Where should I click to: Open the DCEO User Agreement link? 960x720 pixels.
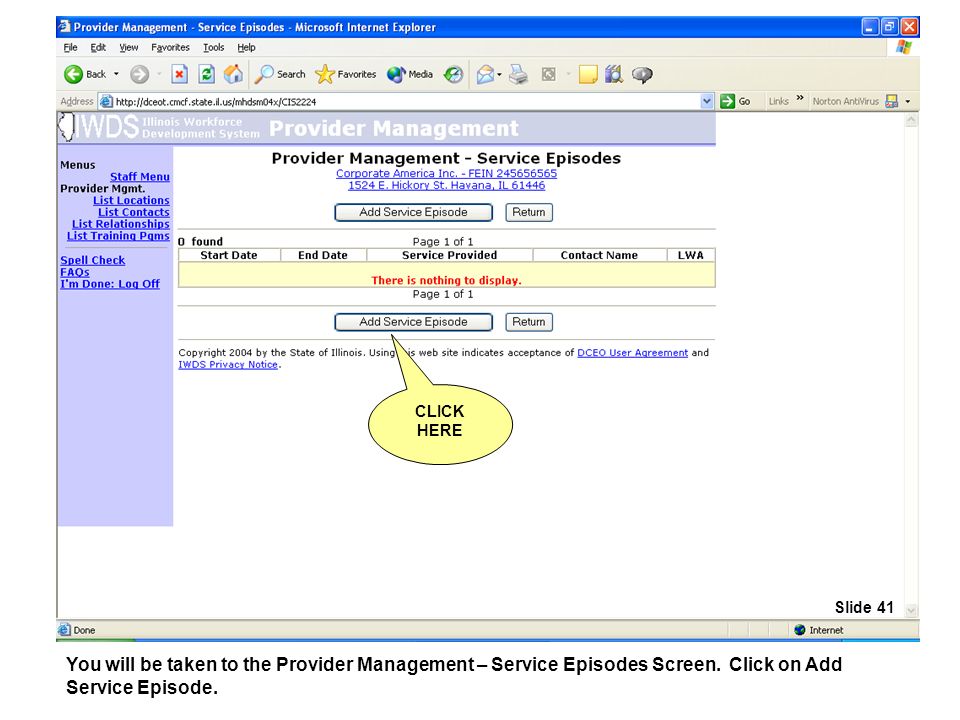tap(632, 353)
